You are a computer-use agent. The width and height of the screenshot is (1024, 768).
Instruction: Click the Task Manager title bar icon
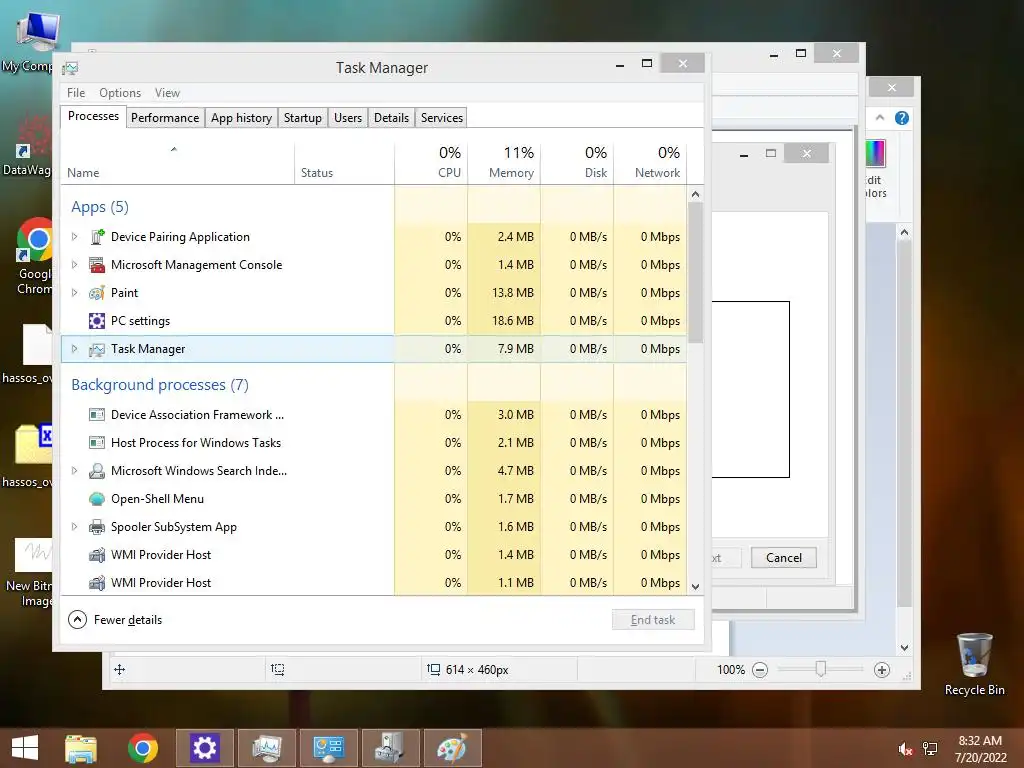pyautogui.click(x=71, y=68)
